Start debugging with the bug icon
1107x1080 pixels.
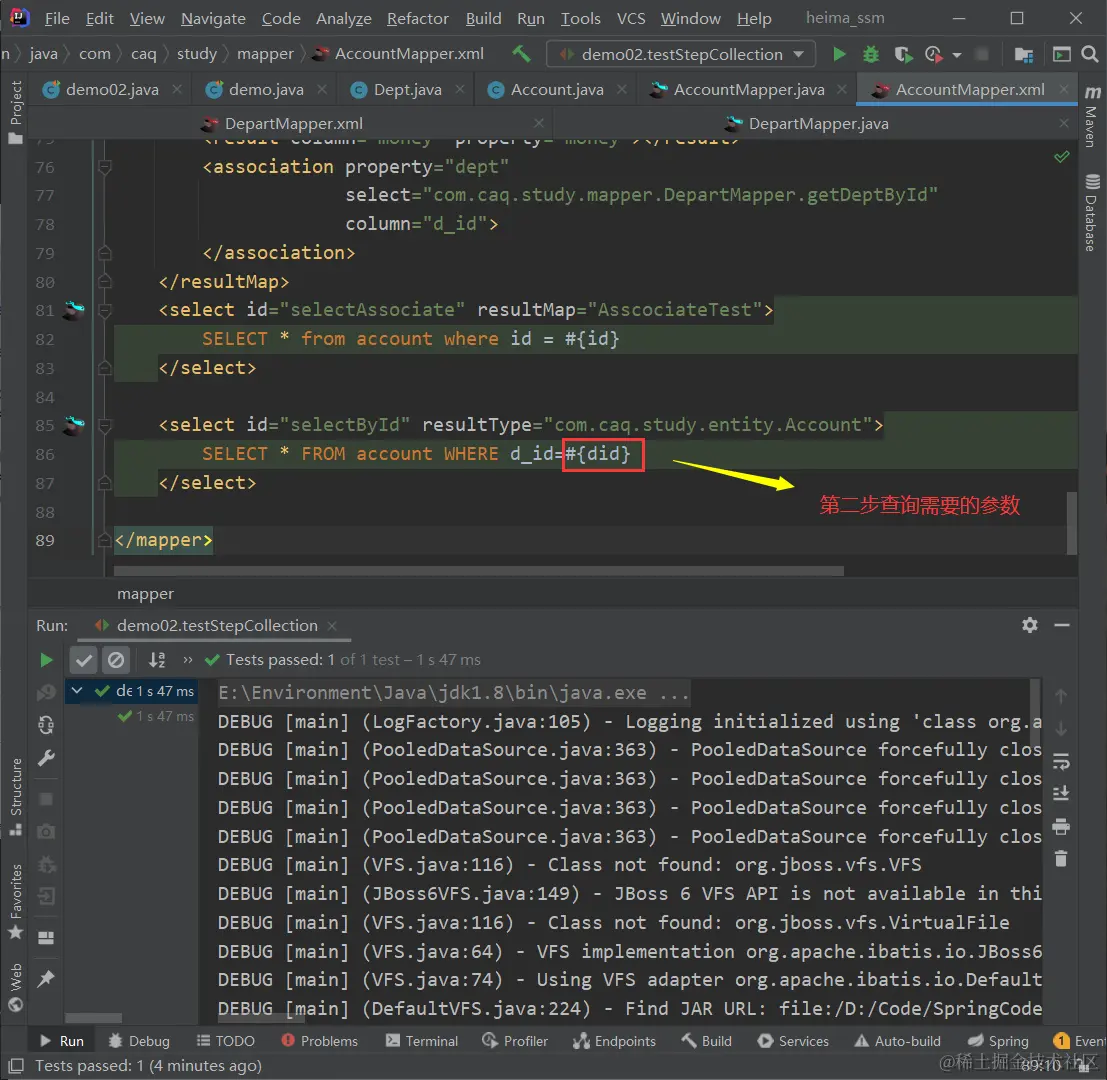tap(870, 54)
